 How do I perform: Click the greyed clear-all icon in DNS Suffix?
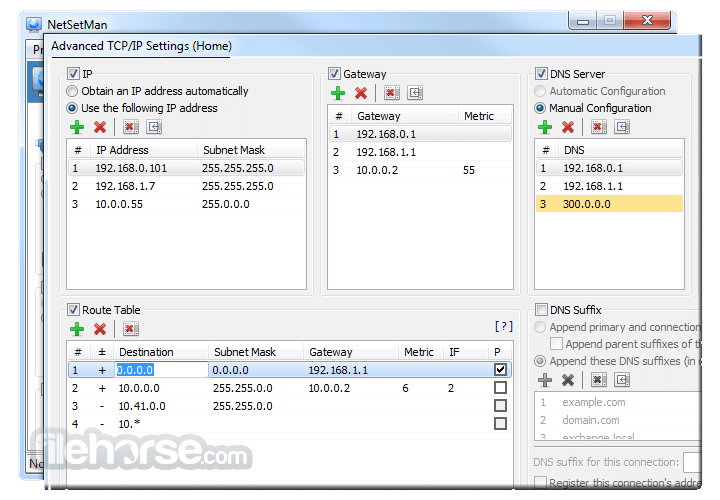[x=599, y=380]
